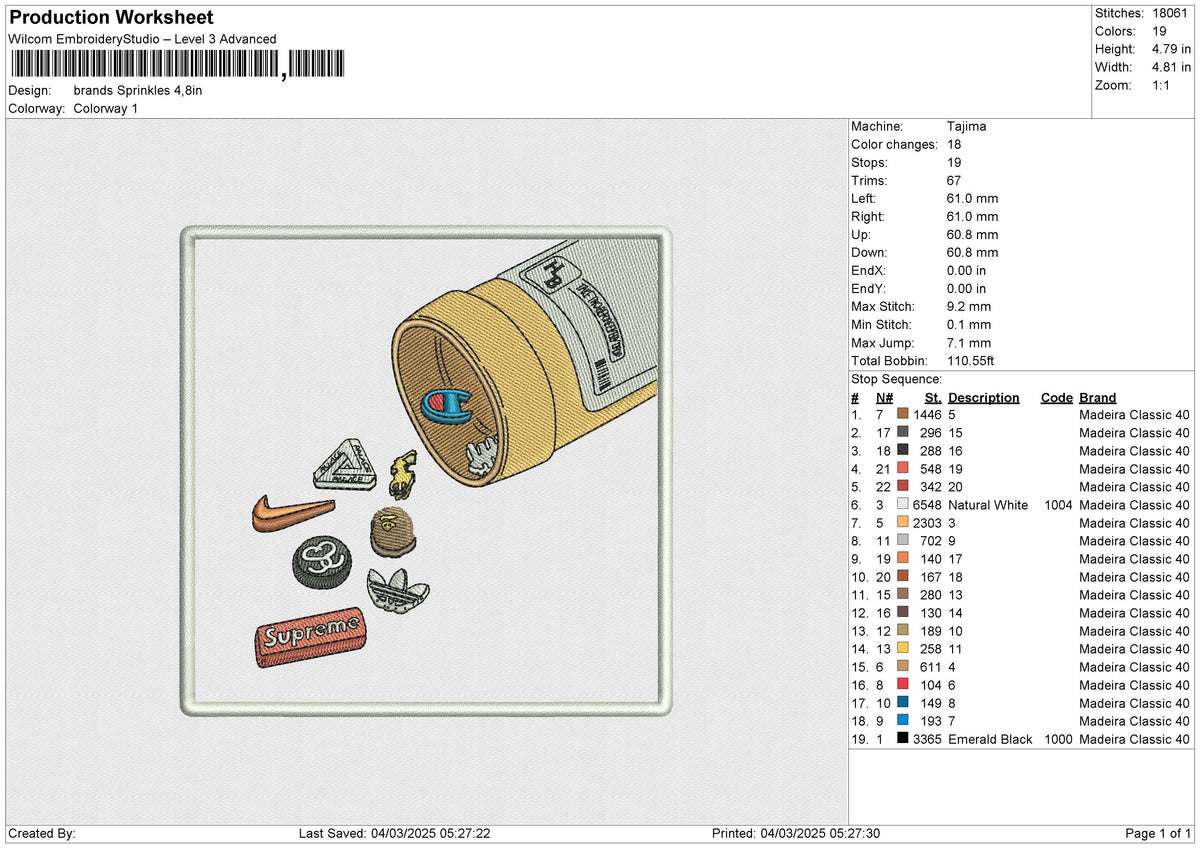Select the gray swatch in stop 8

click(903, 541)
